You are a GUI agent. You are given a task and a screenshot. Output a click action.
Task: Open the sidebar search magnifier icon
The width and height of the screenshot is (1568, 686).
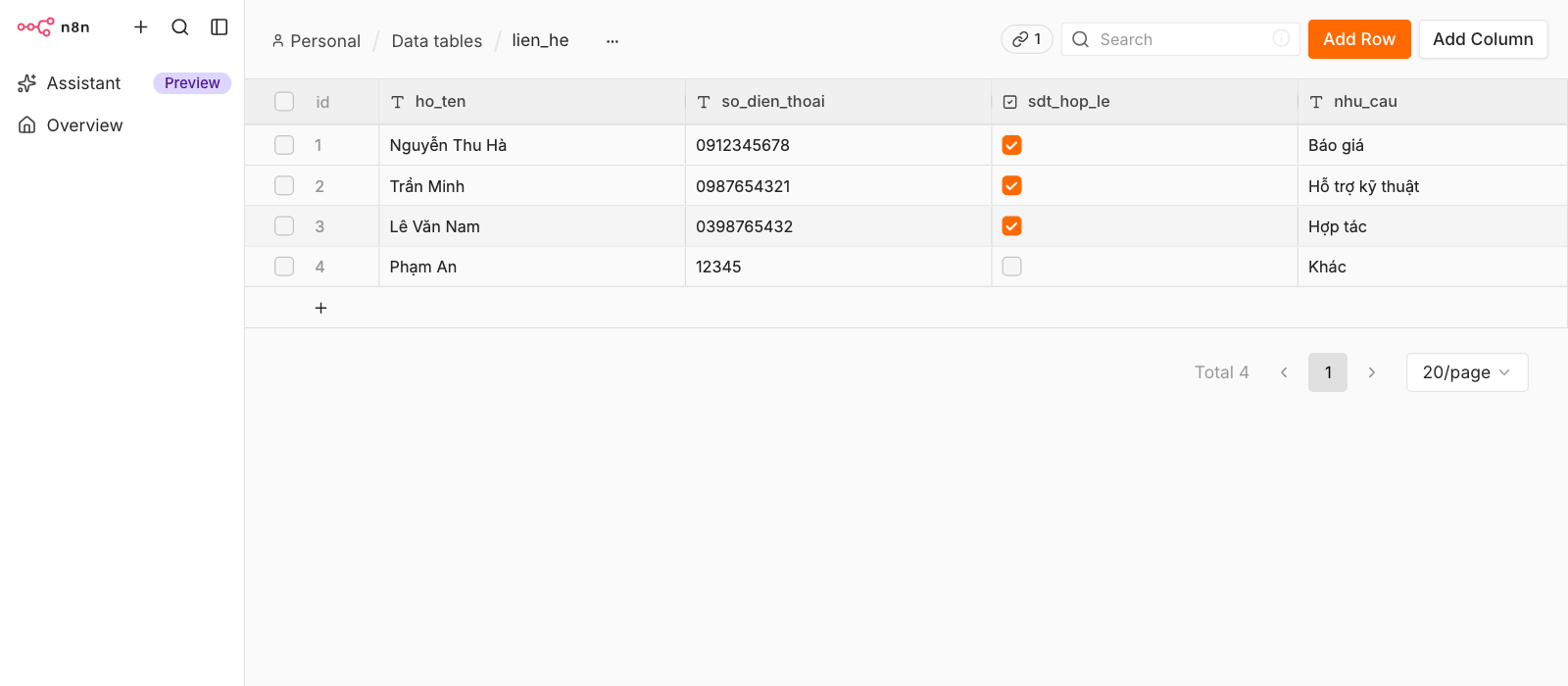tap(180, 27)
